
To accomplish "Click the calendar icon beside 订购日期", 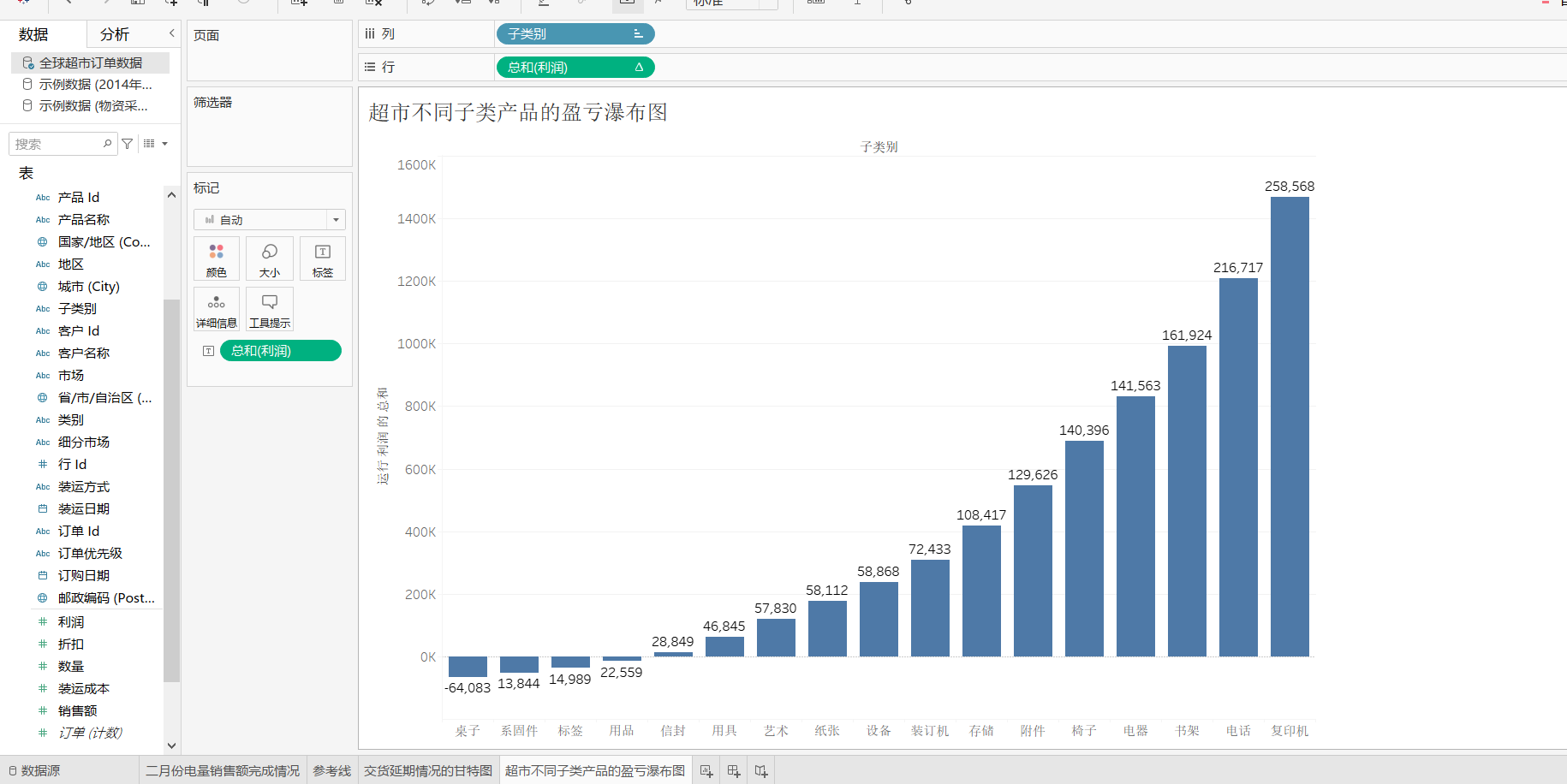I will coord(43,575).
